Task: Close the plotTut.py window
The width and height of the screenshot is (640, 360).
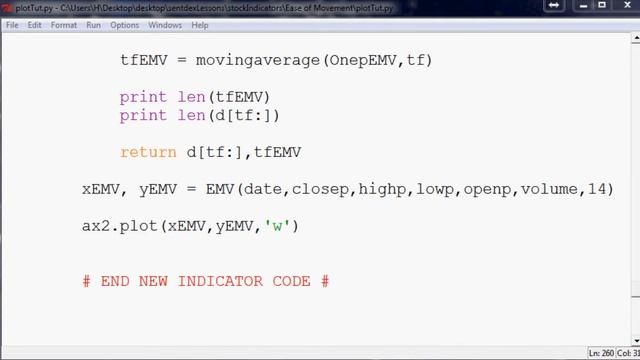Action: click(x=627, y=5)
